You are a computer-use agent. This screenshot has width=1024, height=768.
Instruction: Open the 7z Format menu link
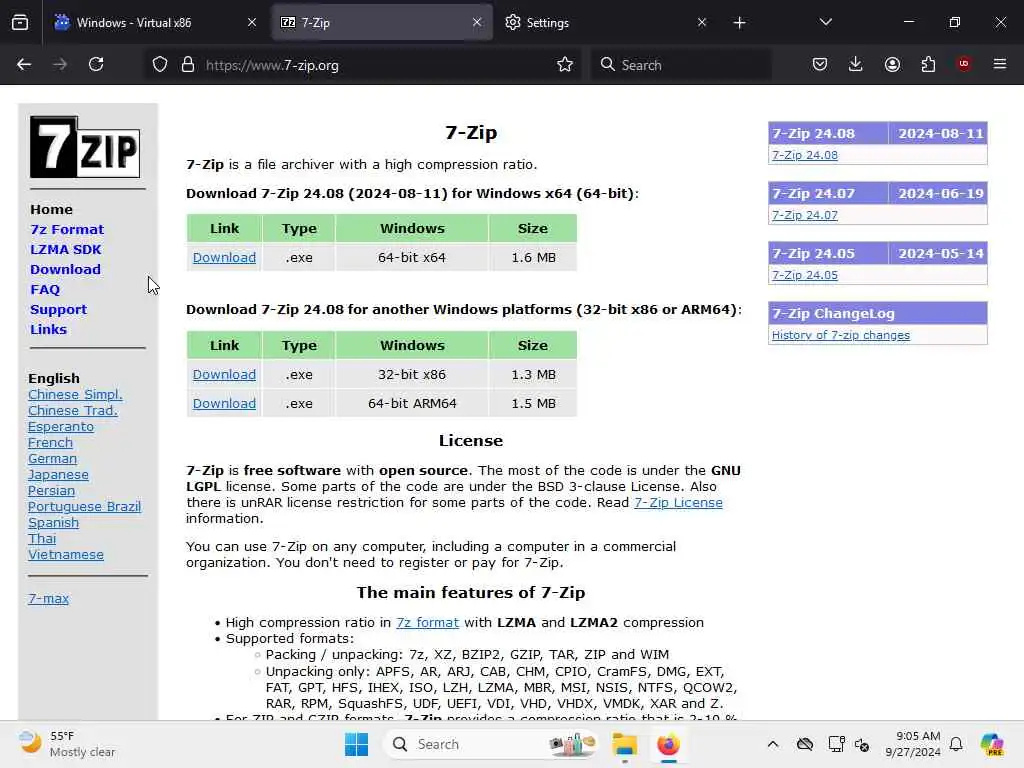coord(67,229)
